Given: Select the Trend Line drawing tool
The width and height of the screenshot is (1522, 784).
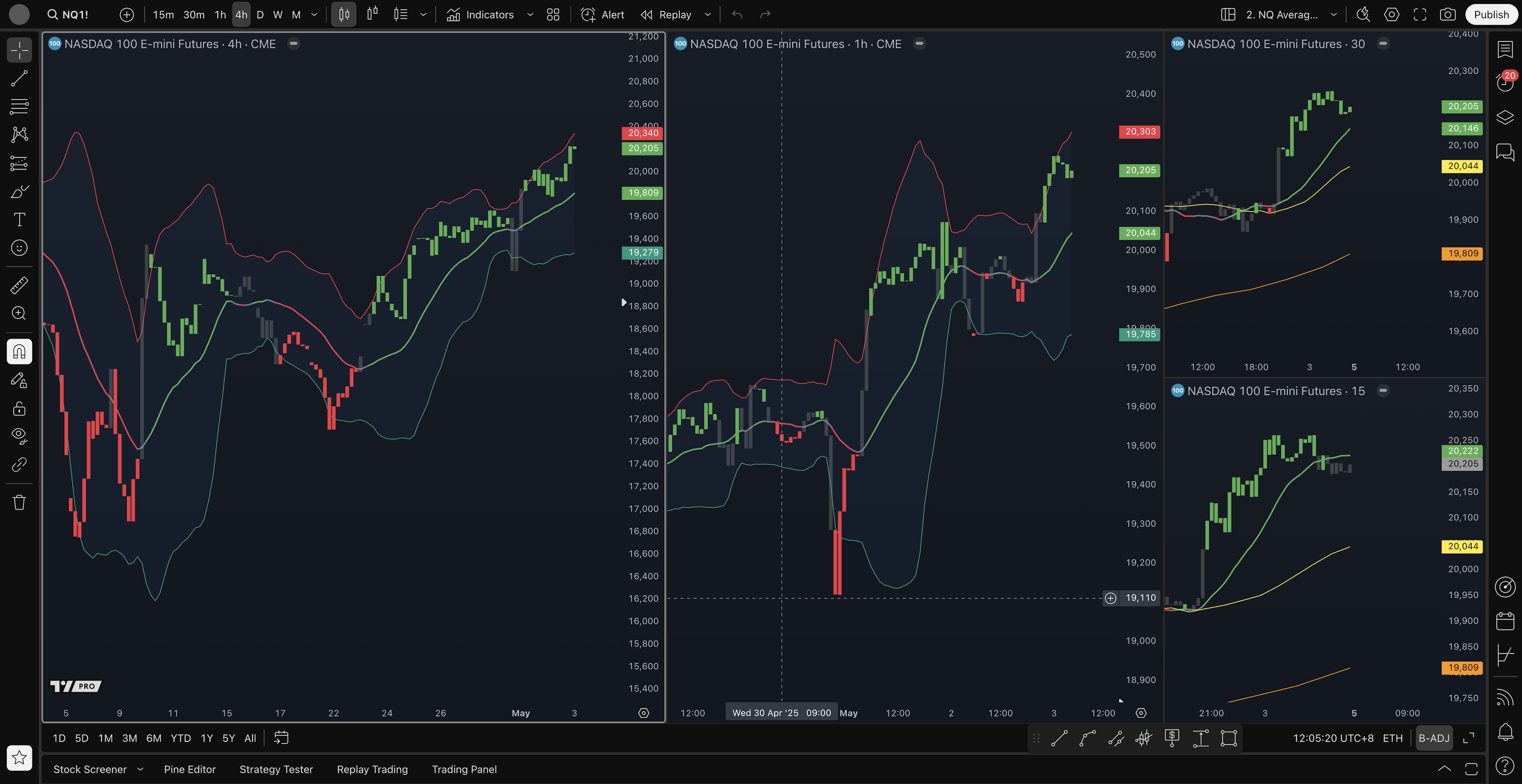Looking at the screenshot, I should (x=19, y=78).
